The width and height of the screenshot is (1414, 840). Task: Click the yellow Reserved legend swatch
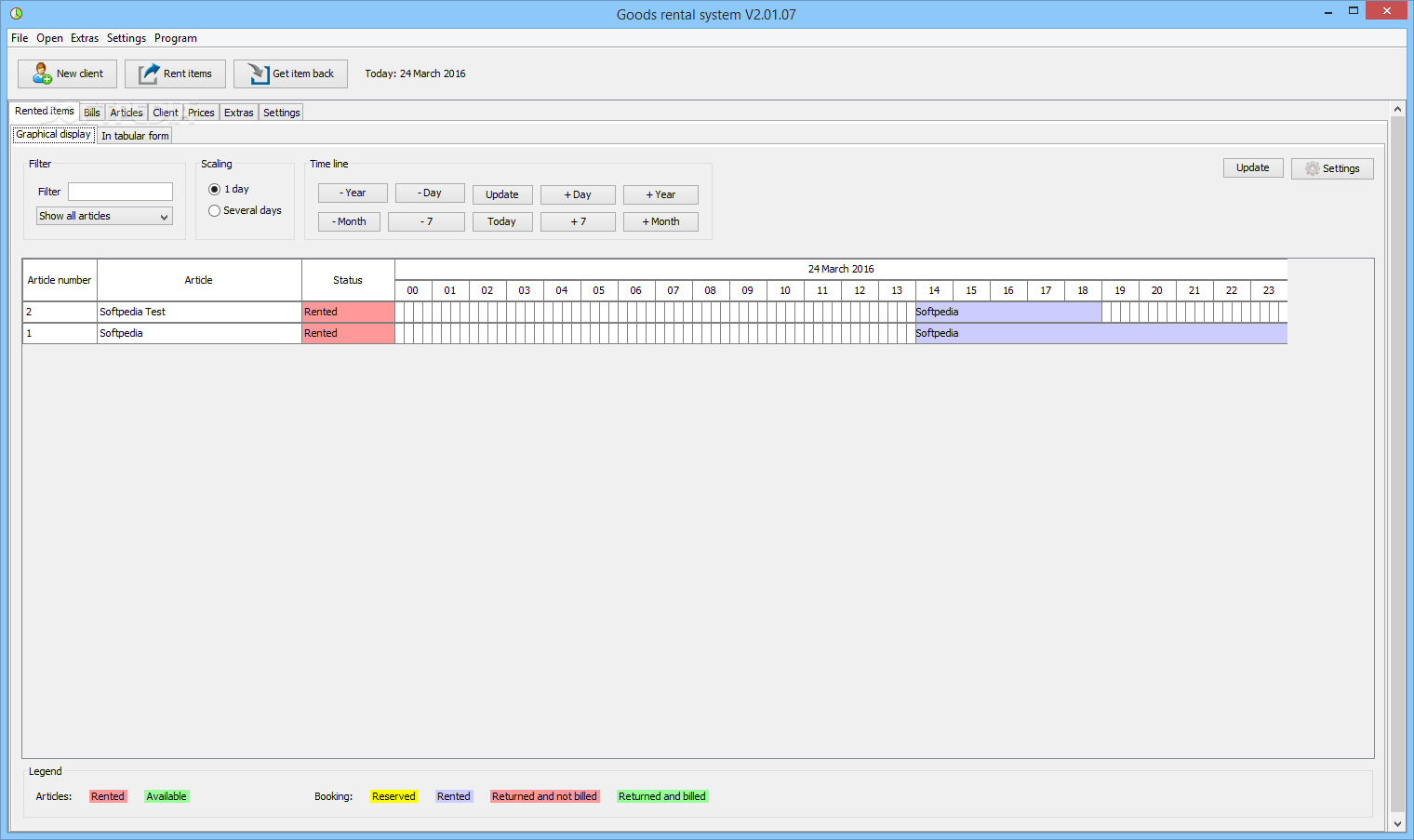tap(394, 796)
